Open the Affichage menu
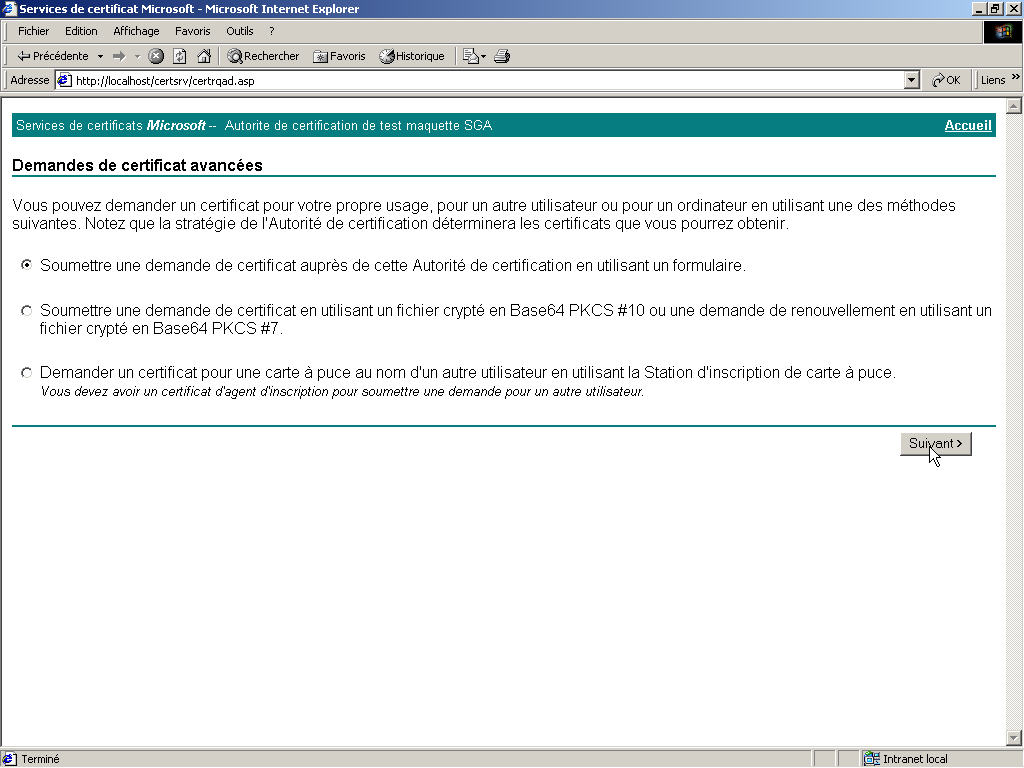This screenshot has width=1024, height=768. point(136,31)
